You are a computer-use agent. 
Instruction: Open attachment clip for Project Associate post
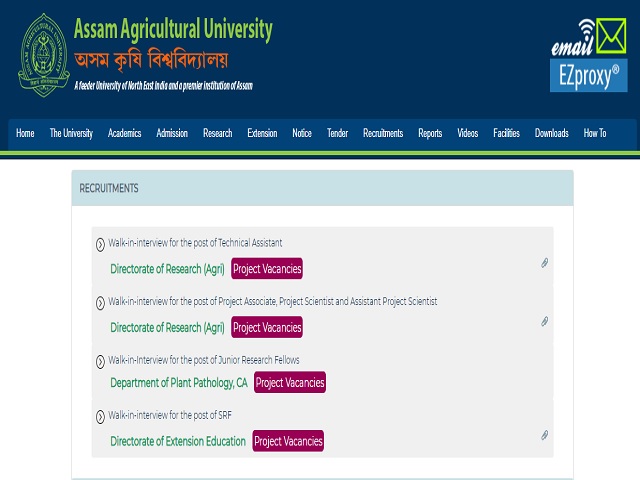(x=544, y=321)
